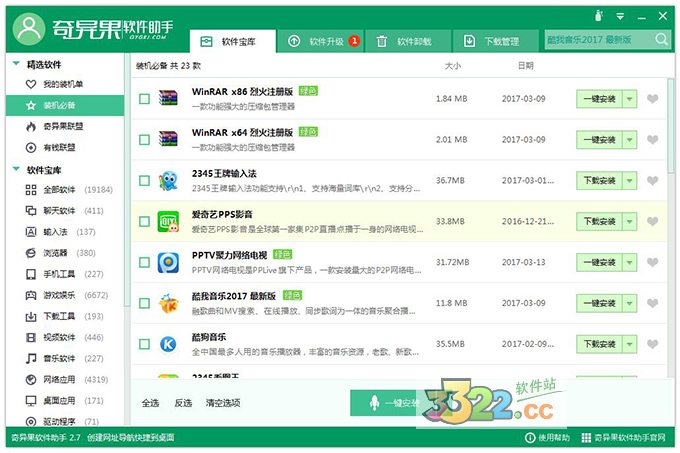The image size is (680, 453).
Task: Open the title bar dropdown menu icon
Action: tap(621, 16)
